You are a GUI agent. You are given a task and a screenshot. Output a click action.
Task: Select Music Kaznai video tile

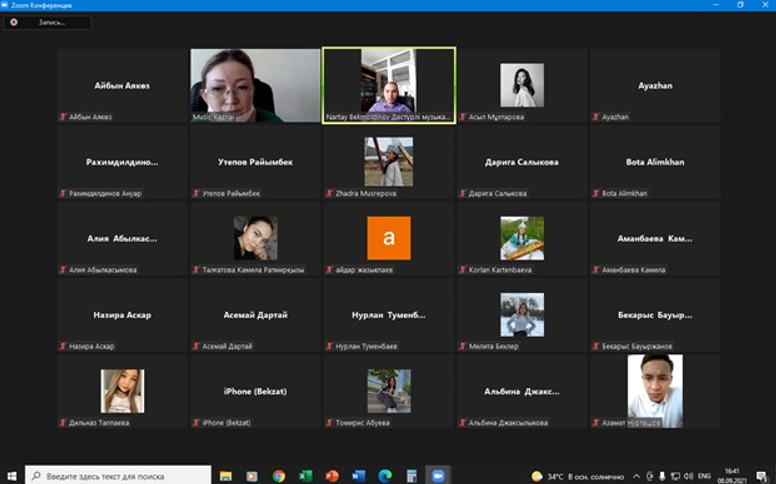[x=255, y=85]
